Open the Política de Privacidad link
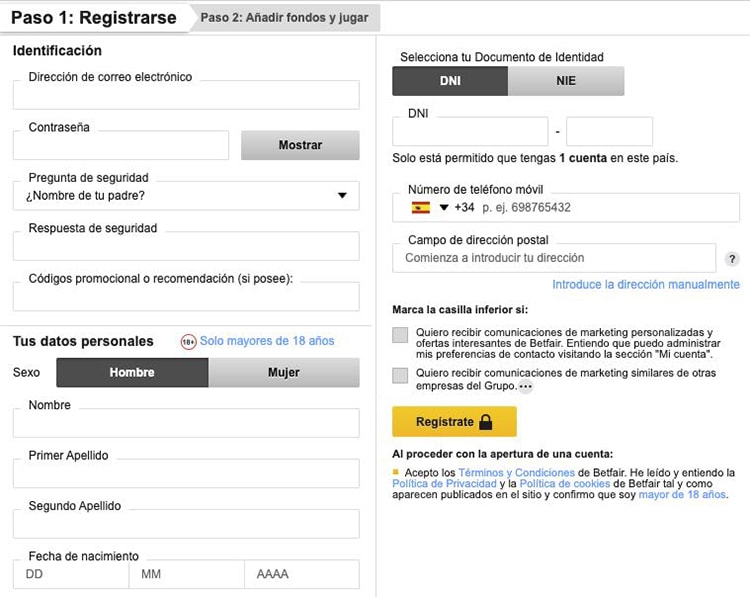Screen dimensions: 750x597 click(444, 484)
